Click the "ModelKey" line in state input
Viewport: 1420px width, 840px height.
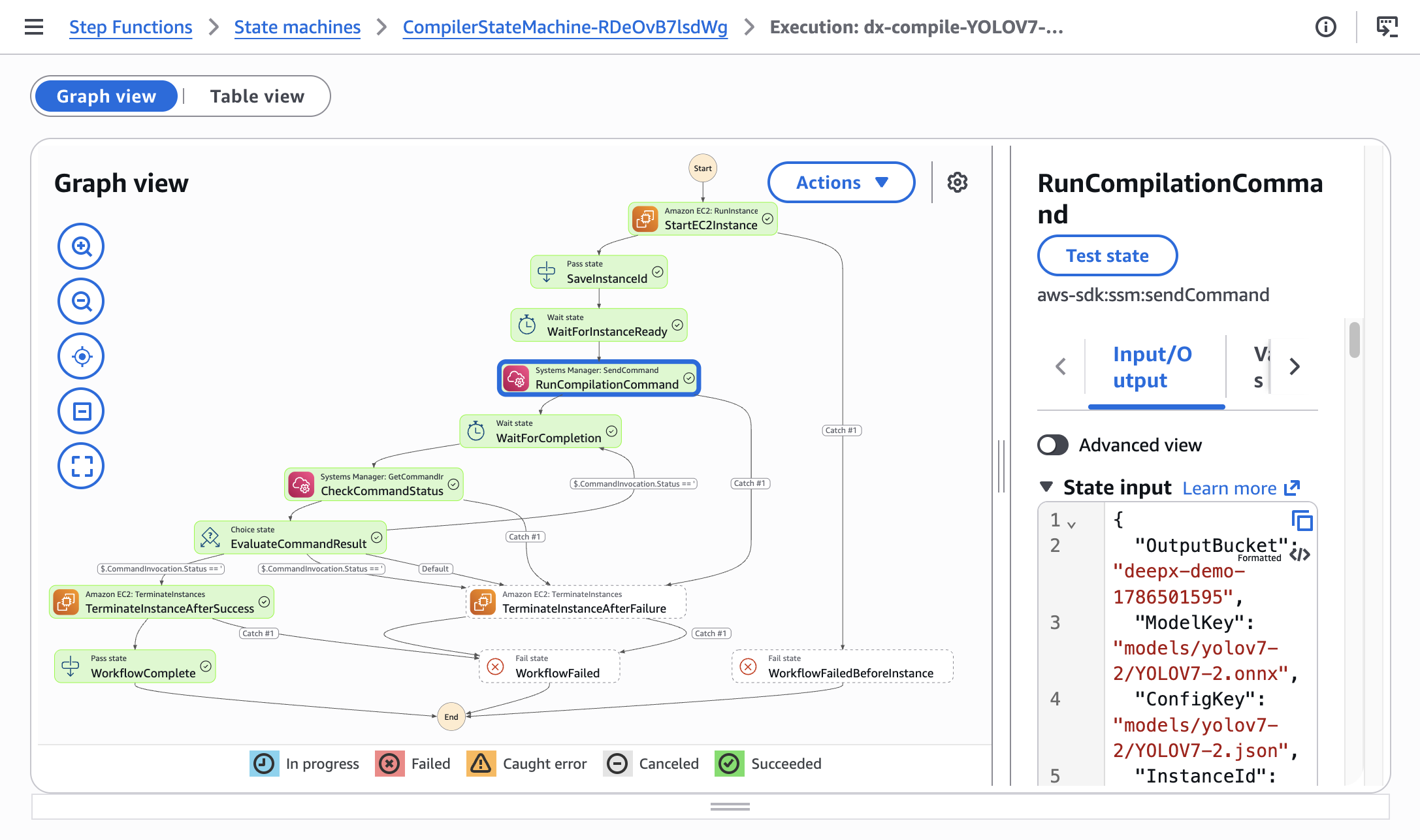point(1194,622)
